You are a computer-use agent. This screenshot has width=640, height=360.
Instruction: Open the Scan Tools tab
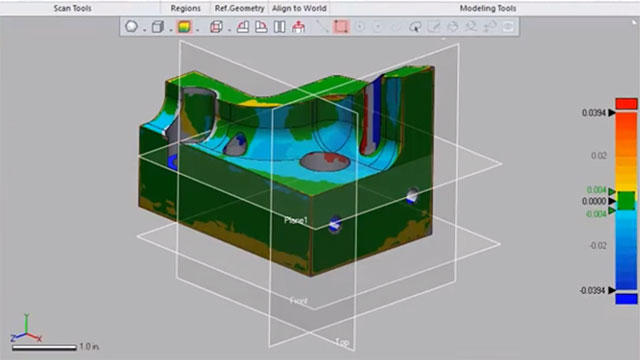click(73, 8)
